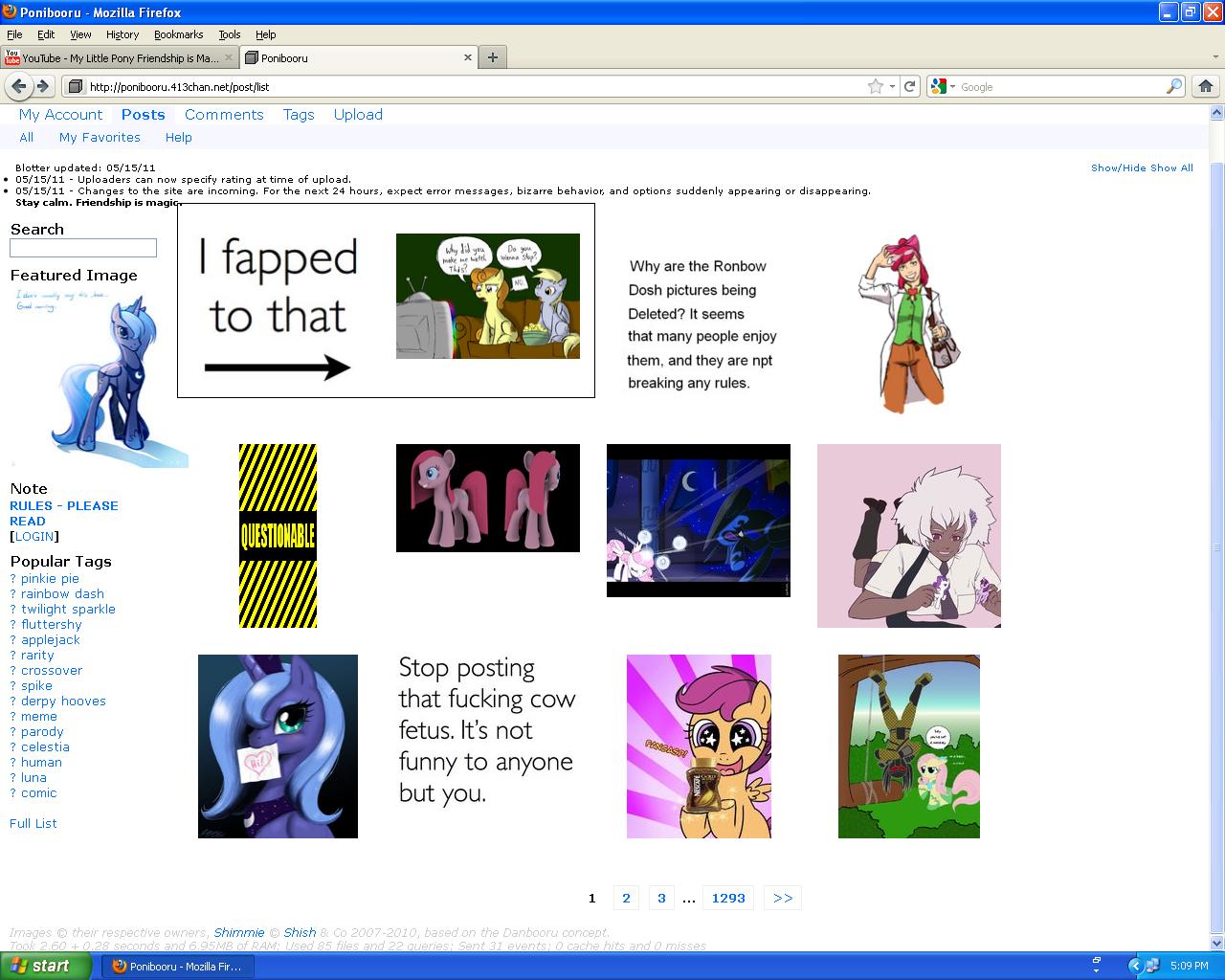Bookmark this page with the star icon
1225x980 pixels.
pos(876,86)
